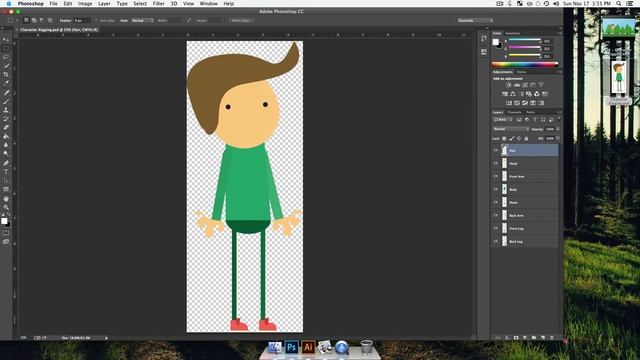Select the Pen tool
640x360 pixels.
coord(6,163)
